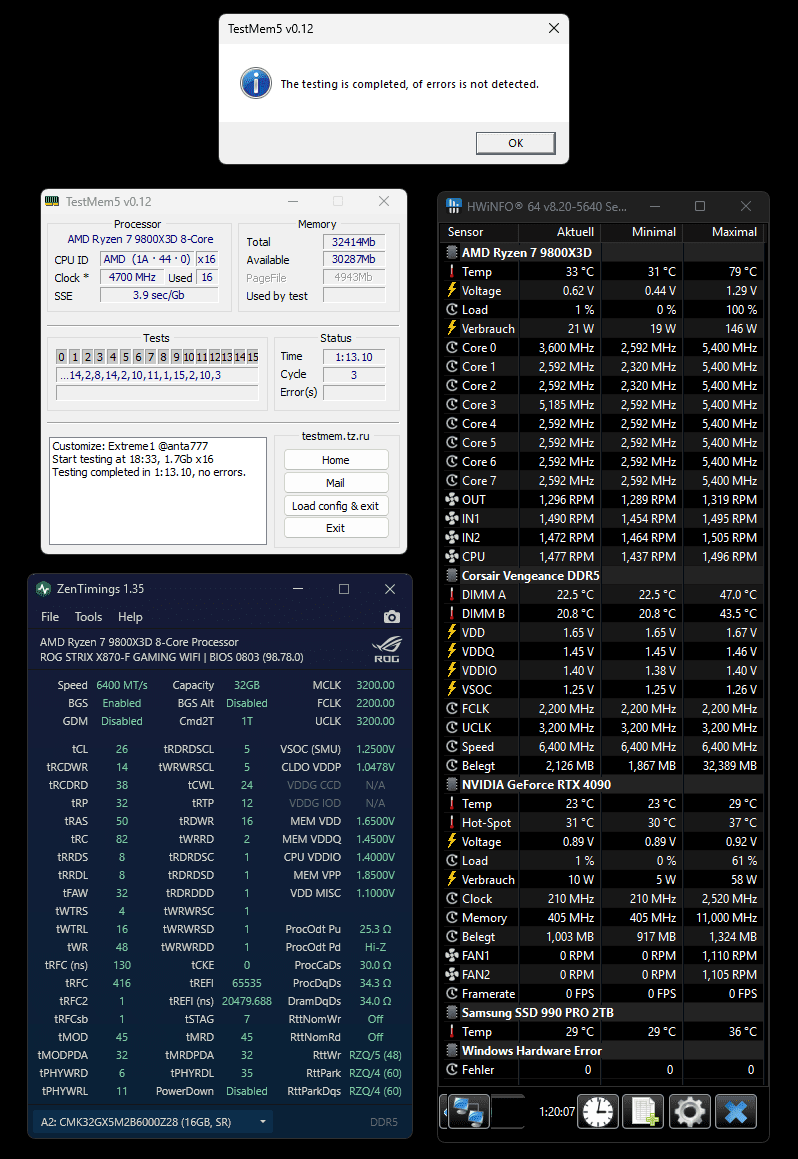This screenshot has width=798, height=1159.
Task: Click the MEM VDD value 1.6500V
Action: [375, 821]
